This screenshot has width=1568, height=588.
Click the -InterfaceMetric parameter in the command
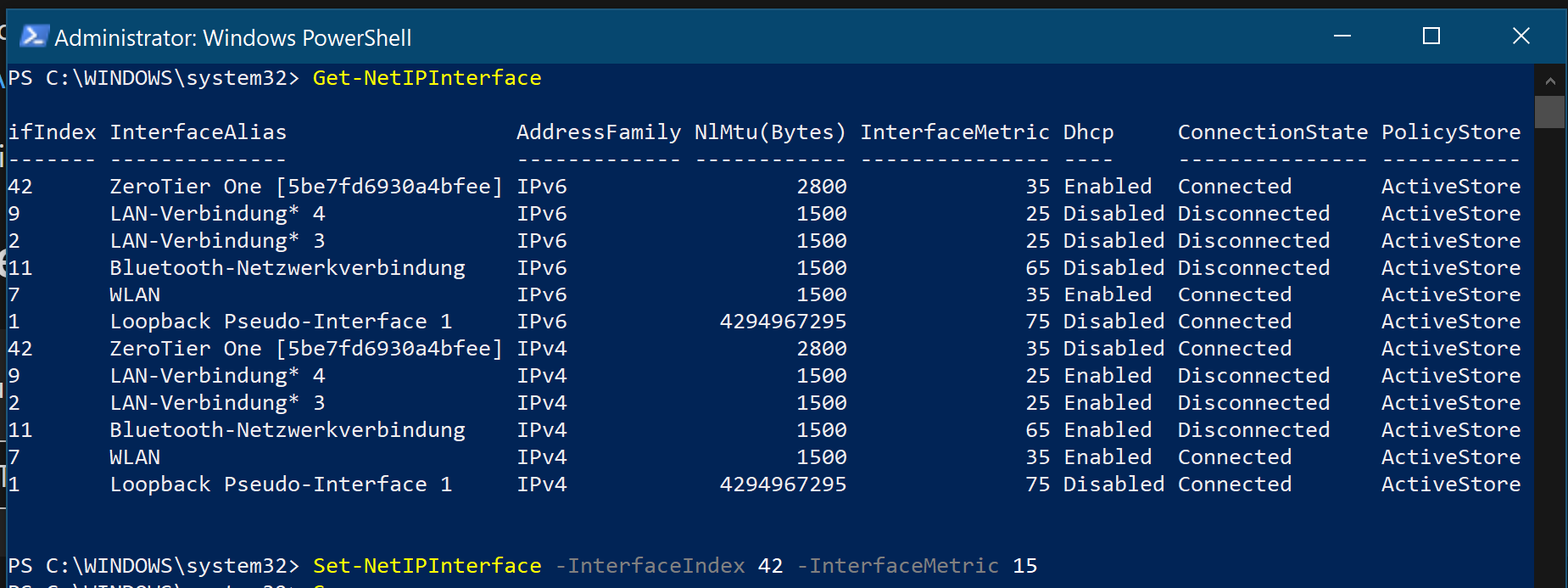pyautogui.click(x=898, y=566)
